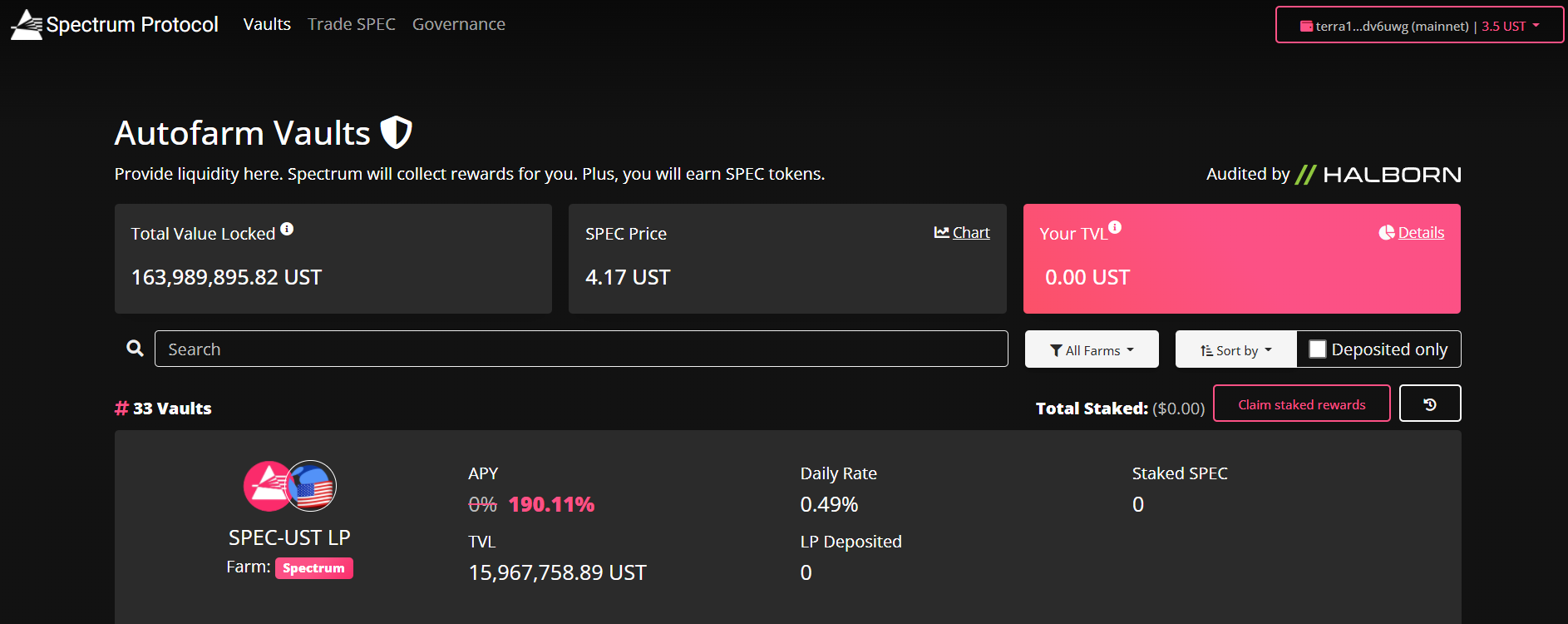Viewport: 1568px width, 624px height.
Task: Open the Governance menu item
Action: (459, 24)
